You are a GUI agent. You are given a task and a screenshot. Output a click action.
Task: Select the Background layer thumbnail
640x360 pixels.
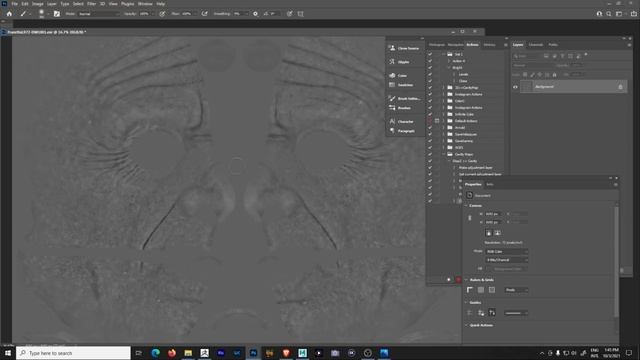coord(527,87)
